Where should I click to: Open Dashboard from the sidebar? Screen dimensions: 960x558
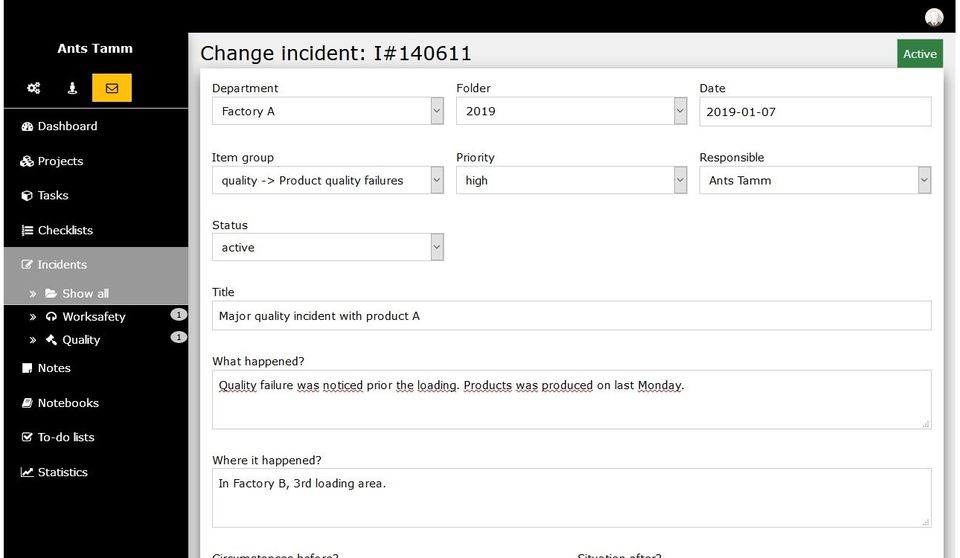(x=67, y=126)
